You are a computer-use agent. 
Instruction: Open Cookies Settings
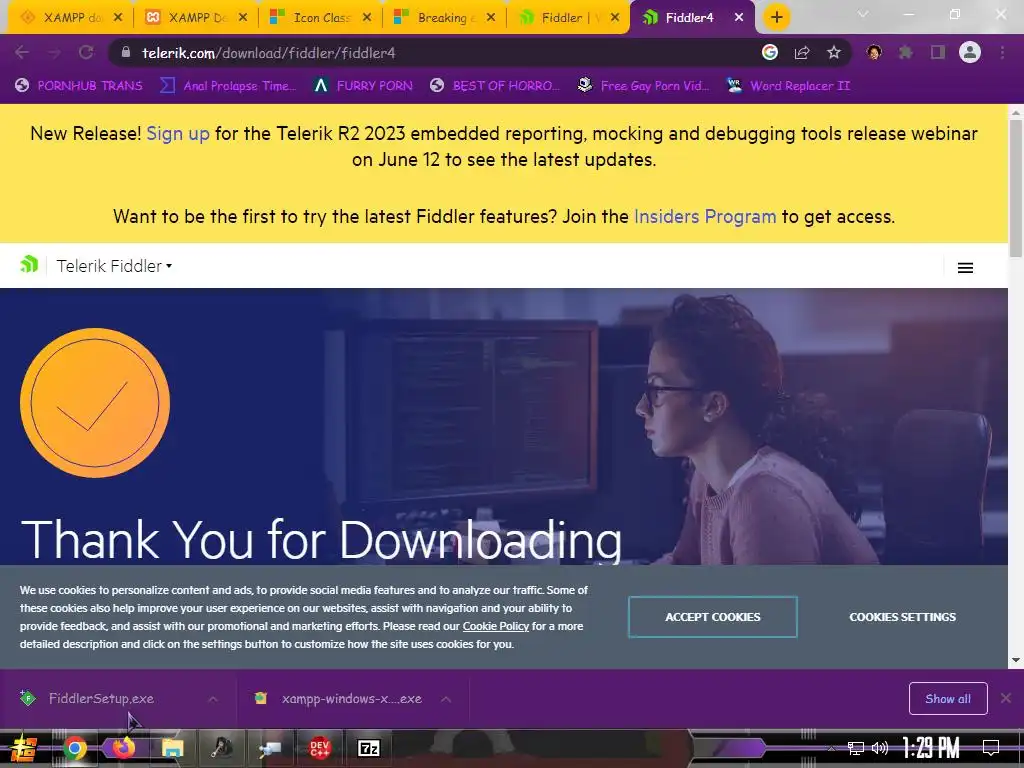tap(903, 616)
